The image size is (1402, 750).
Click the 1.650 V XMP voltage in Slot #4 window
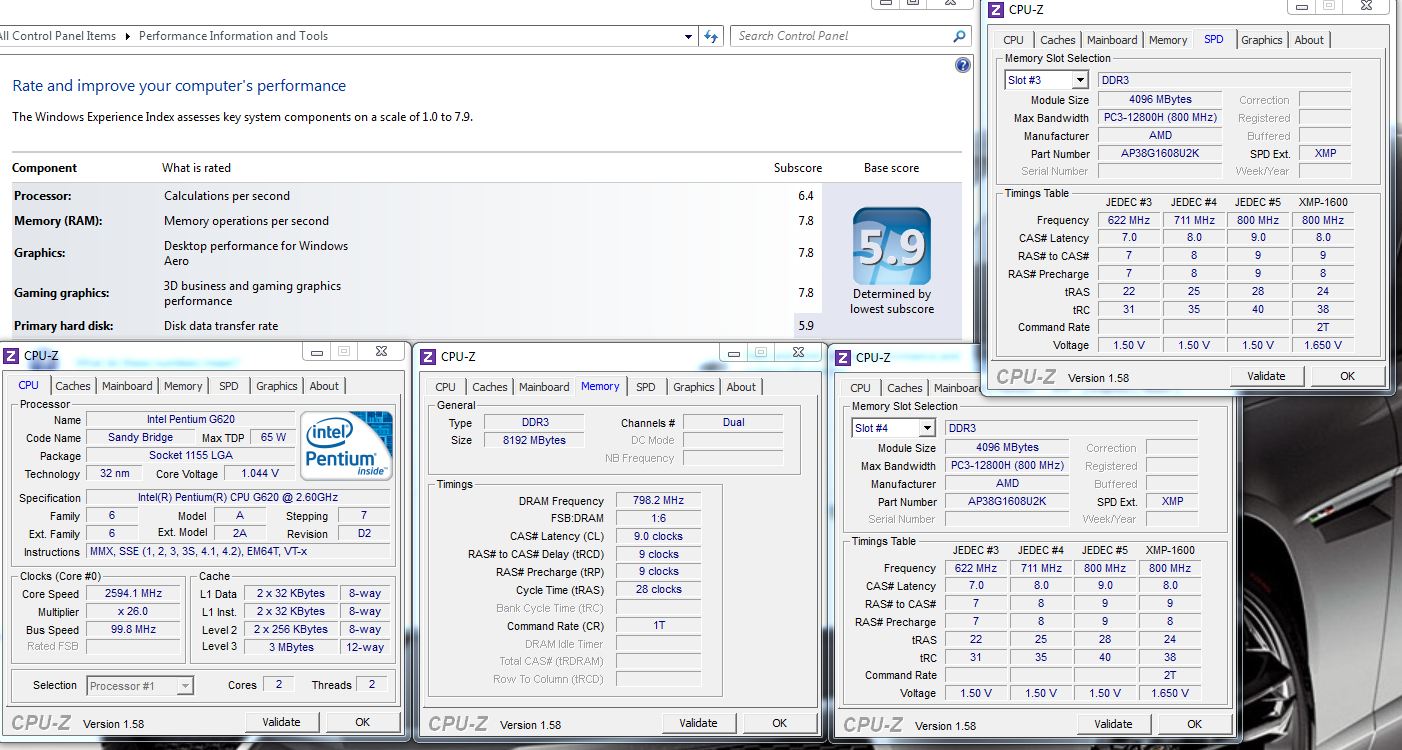click(1169, 693)
